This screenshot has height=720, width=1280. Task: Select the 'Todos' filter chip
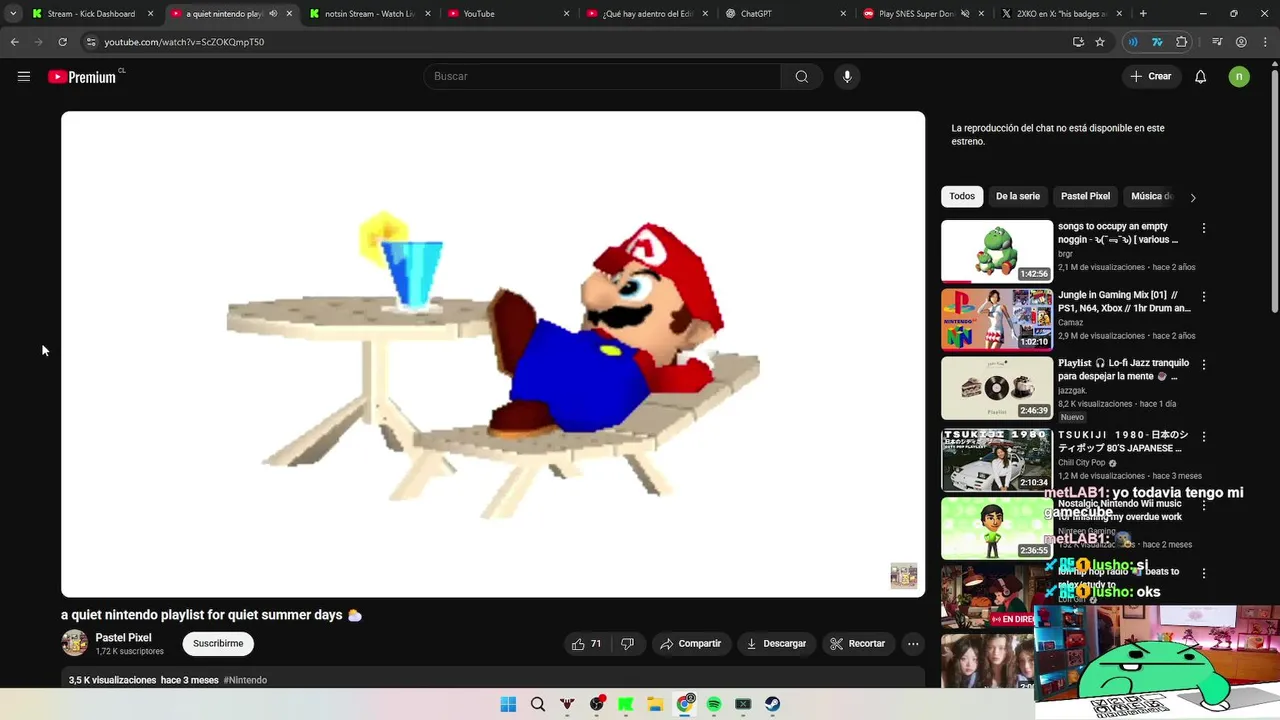coord(962,196)
